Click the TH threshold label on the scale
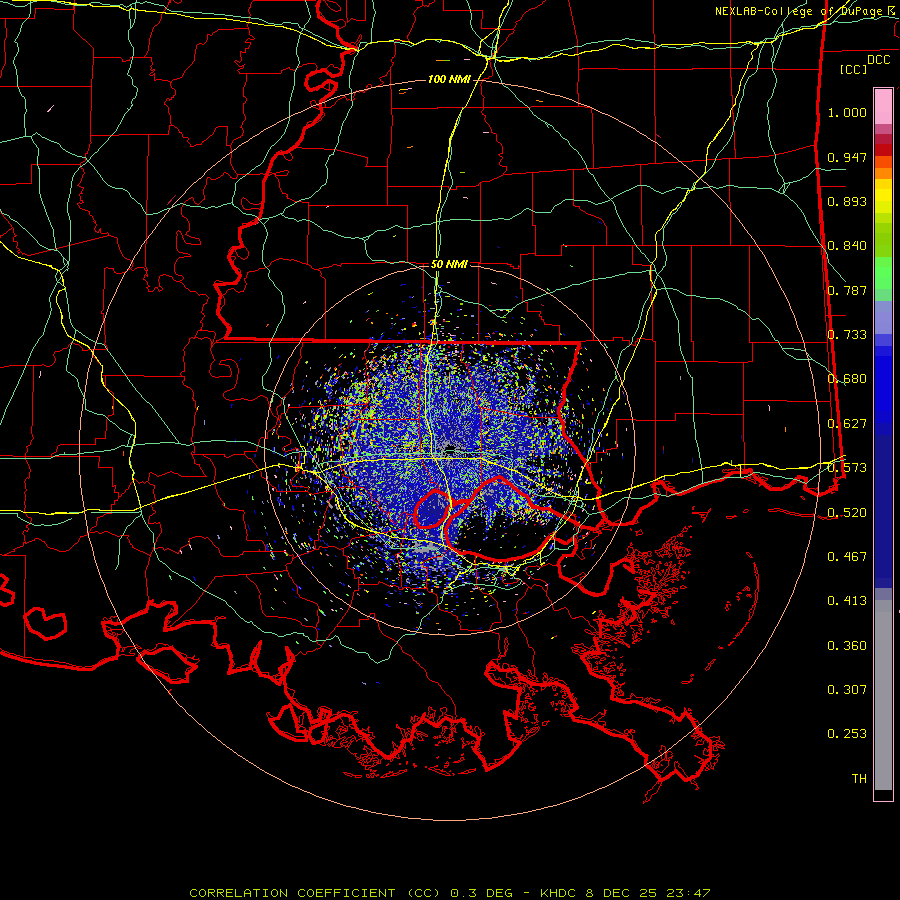This screenshot has height=900, width=900. 859,779
